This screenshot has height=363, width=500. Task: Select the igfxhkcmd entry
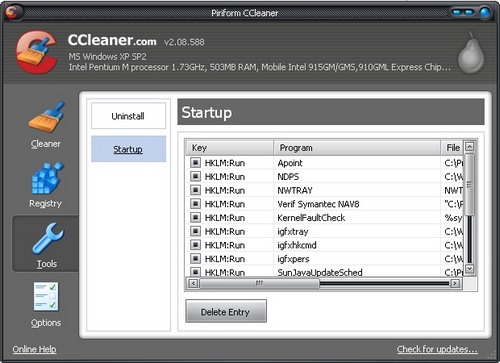click(297, 245)
